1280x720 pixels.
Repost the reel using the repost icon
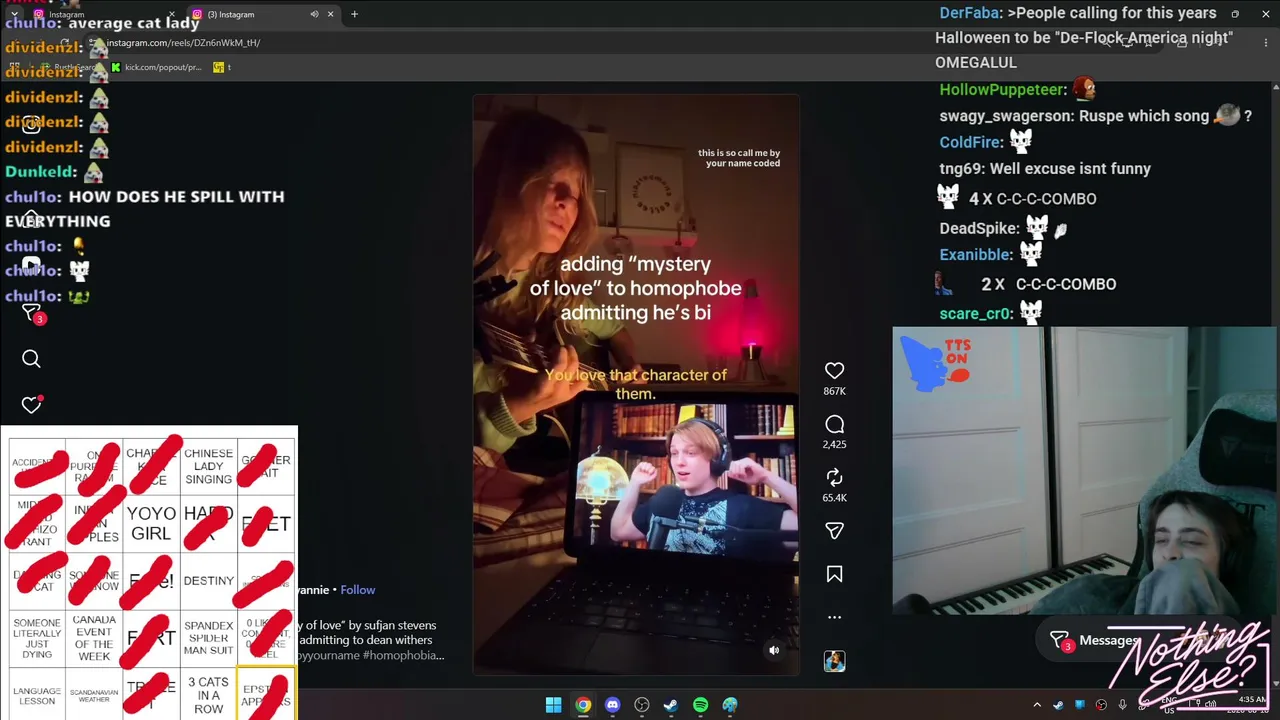coord(834,477)
